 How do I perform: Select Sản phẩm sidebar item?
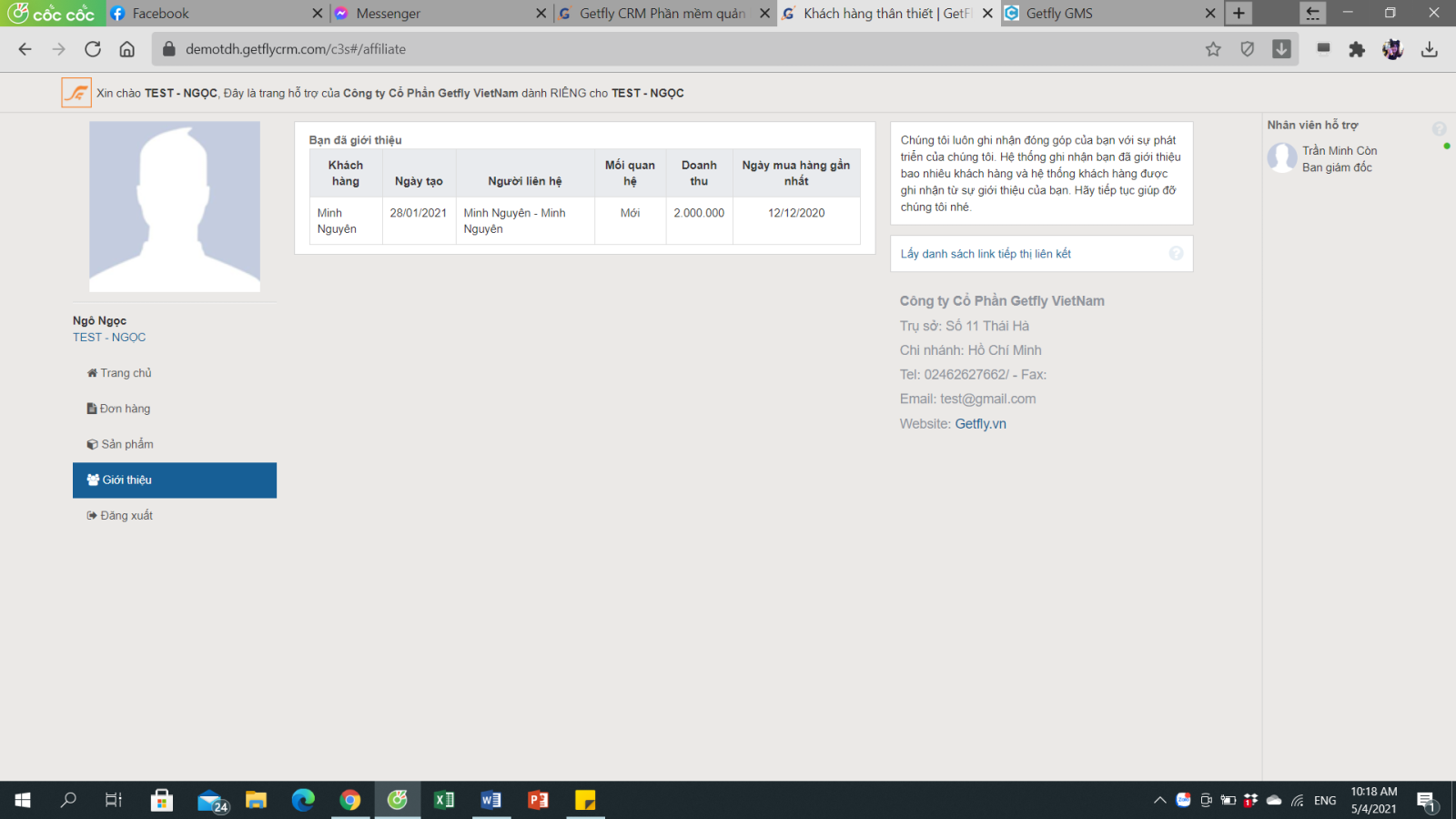[126, 444]
